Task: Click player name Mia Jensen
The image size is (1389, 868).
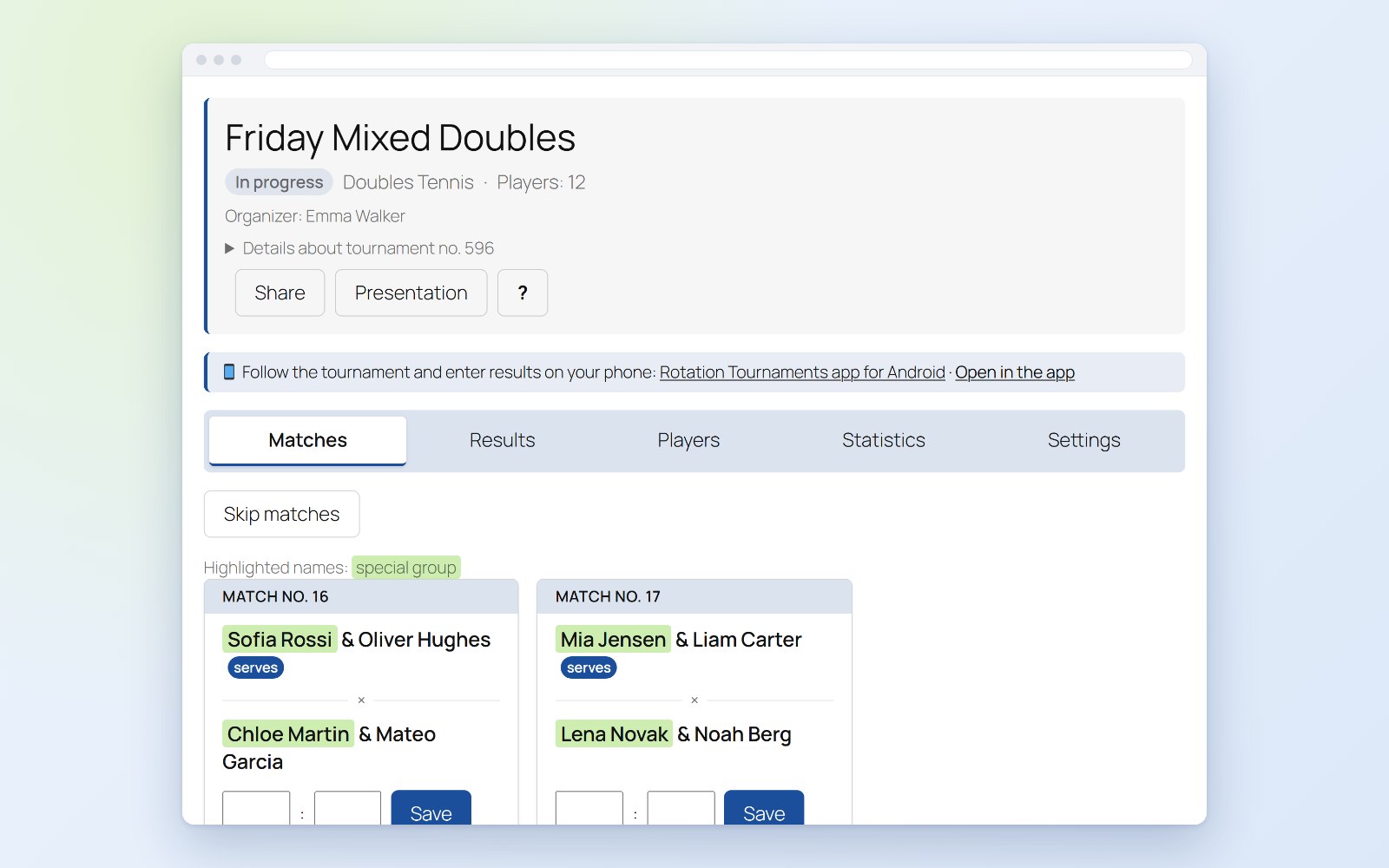Action: click(x=613, y=640)
